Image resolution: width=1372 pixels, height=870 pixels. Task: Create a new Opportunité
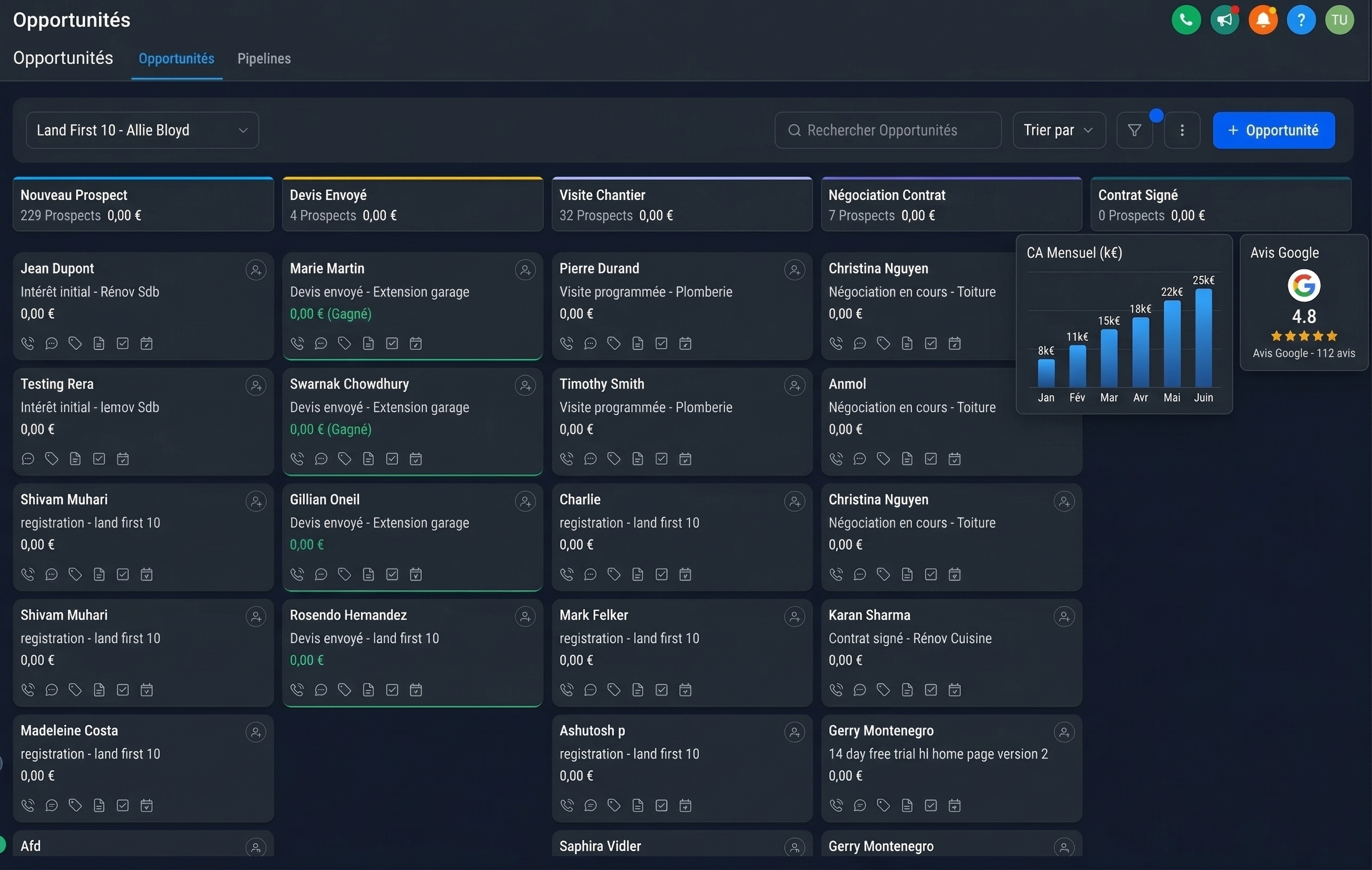click(1273, 130)
